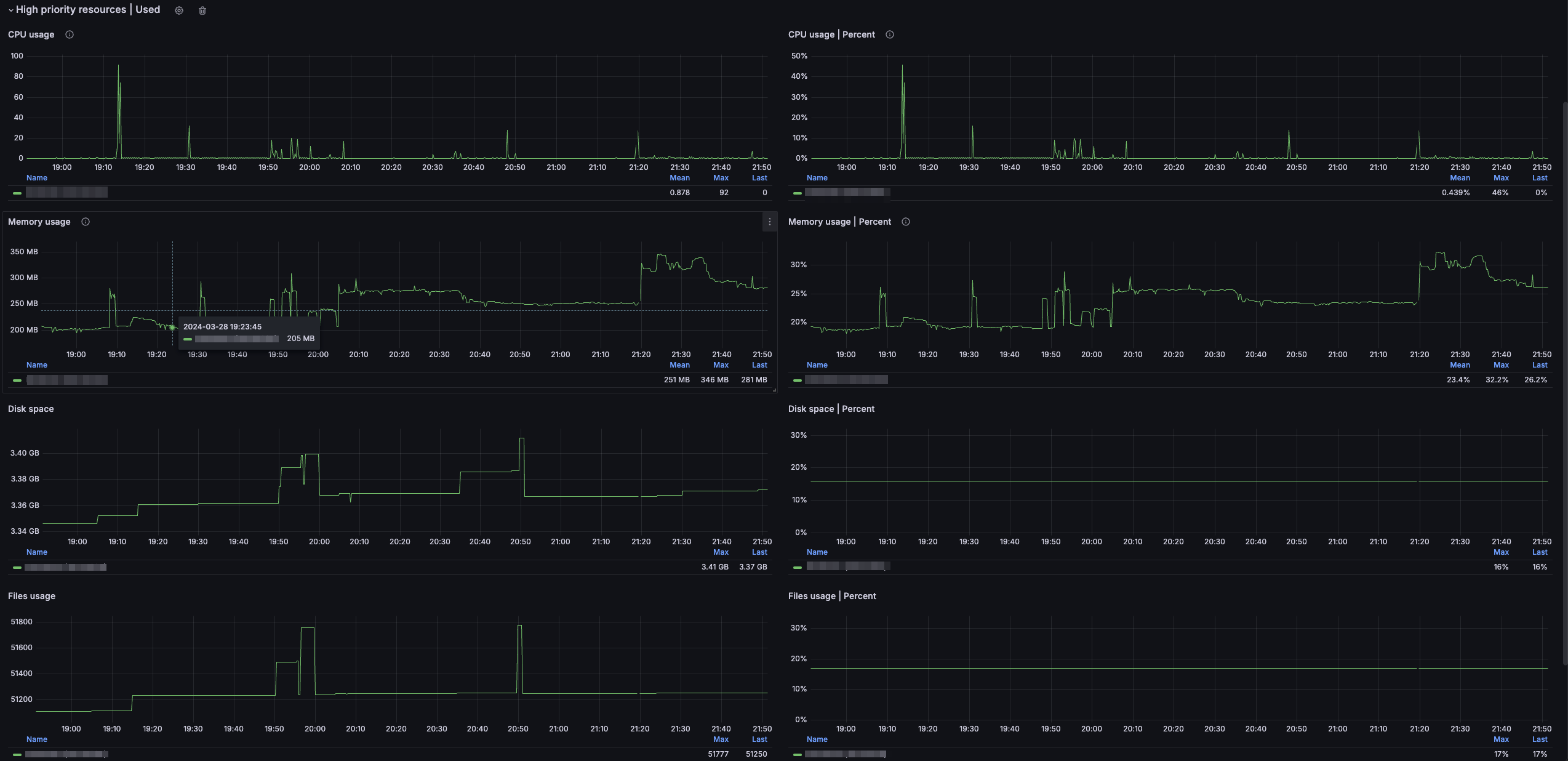The width and height of the screenshot is (1568, 761).
Task: Click info icon beside CPU usage title
Action: 70,34
